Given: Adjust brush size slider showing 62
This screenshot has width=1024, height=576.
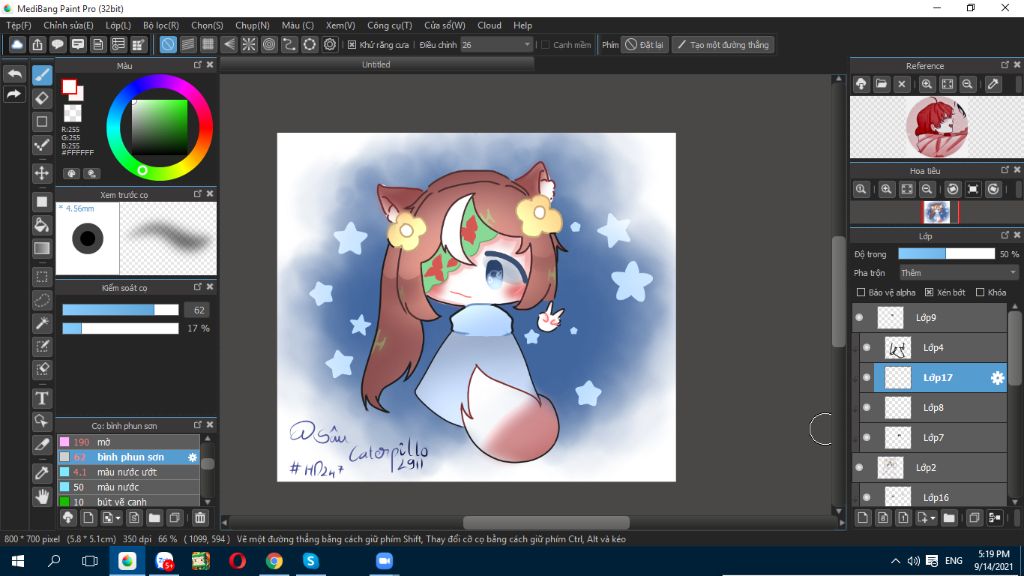Looking at the screenshot, I should (120, 310).
